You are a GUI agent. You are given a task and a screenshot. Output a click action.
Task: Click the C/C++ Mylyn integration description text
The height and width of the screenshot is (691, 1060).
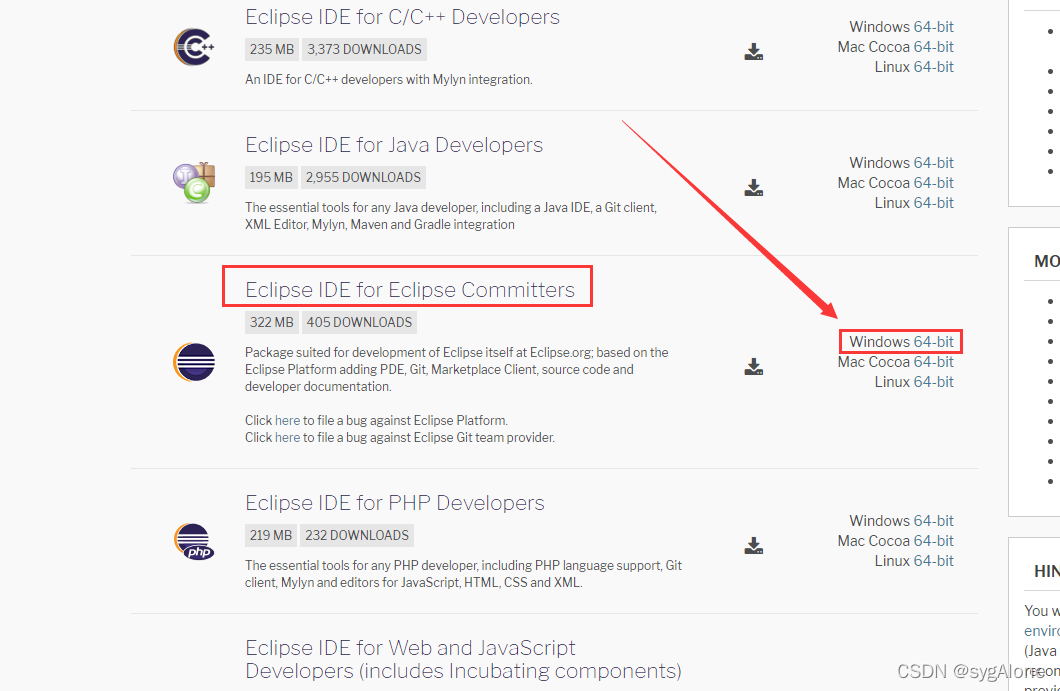(389, 80)
